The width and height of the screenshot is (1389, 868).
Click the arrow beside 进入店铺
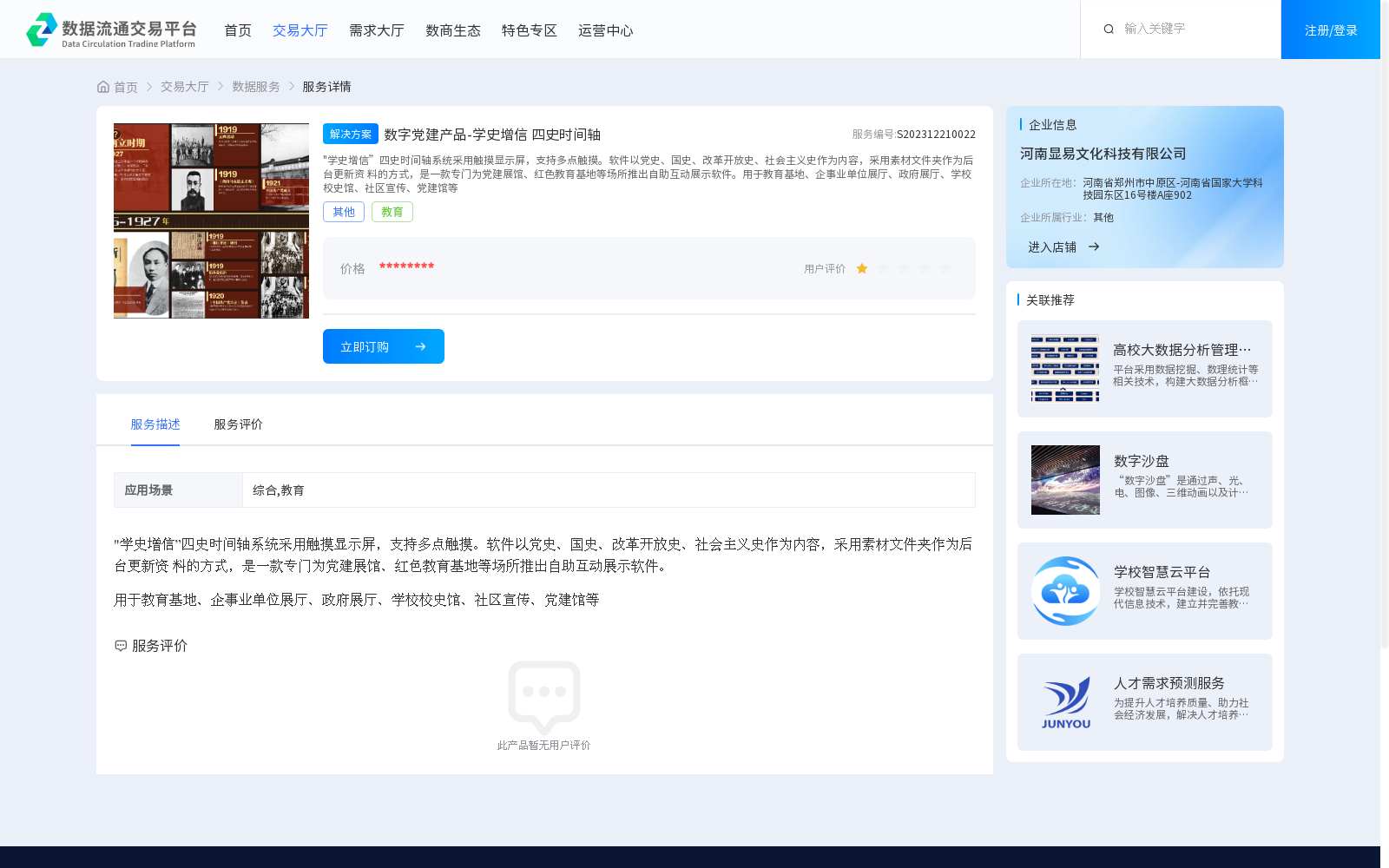1094,247
